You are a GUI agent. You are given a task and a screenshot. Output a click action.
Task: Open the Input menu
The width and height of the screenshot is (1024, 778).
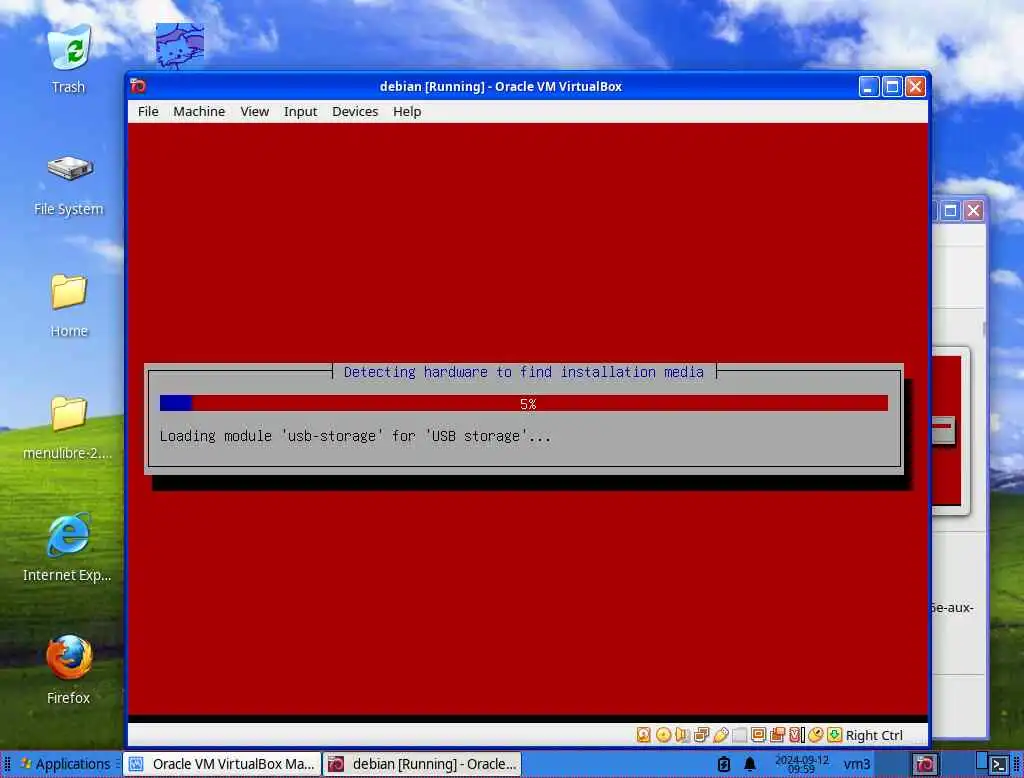tap(300, 112)
